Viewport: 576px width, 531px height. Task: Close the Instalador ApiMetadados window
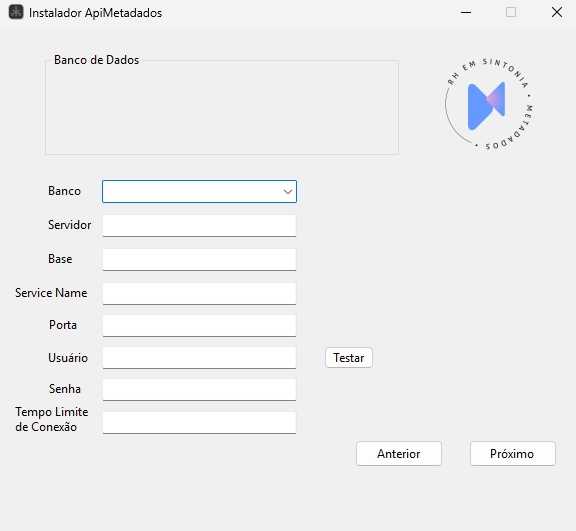tap(557, 12)
